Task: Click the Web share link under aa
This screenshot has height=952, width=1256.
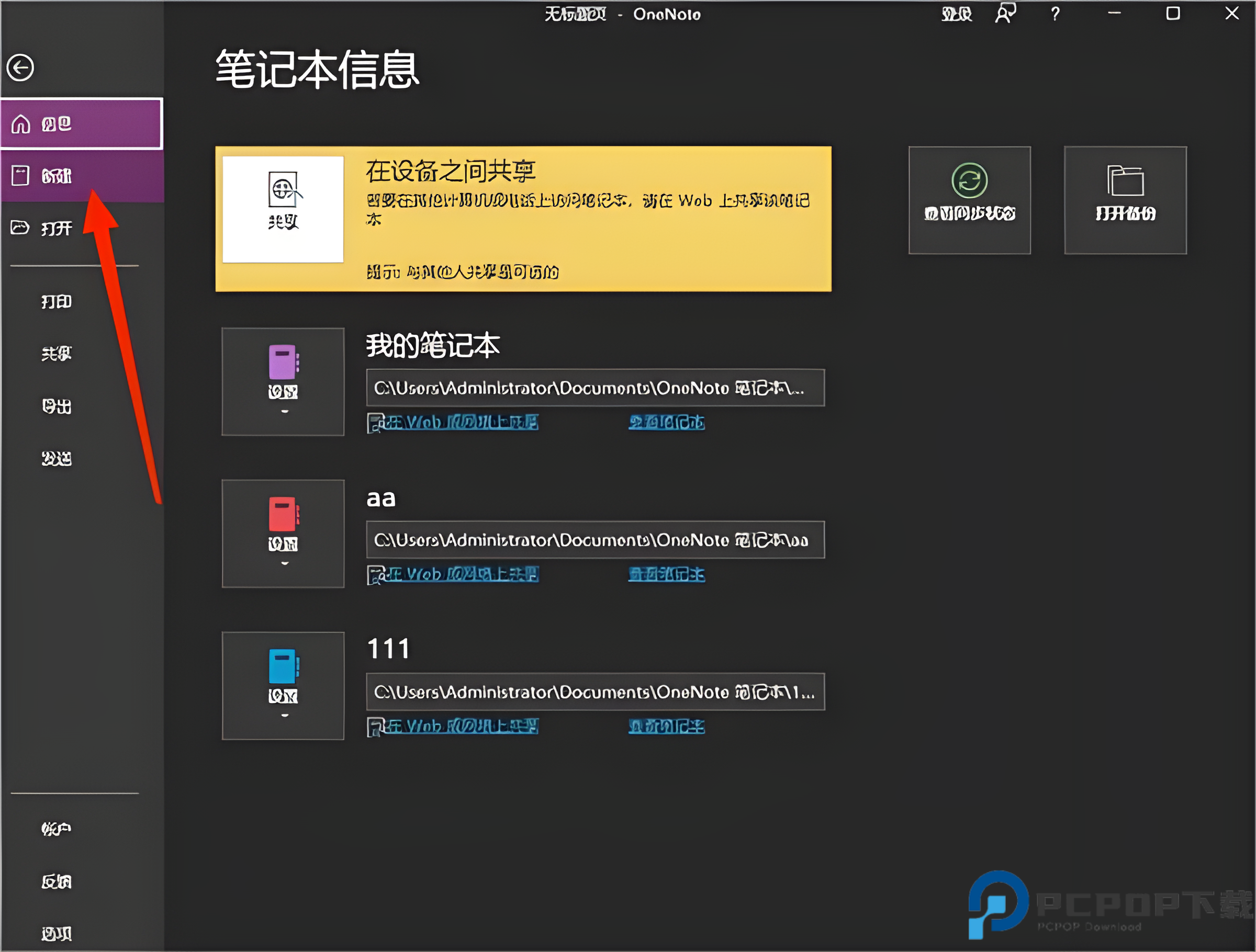Action: [453, 574]
